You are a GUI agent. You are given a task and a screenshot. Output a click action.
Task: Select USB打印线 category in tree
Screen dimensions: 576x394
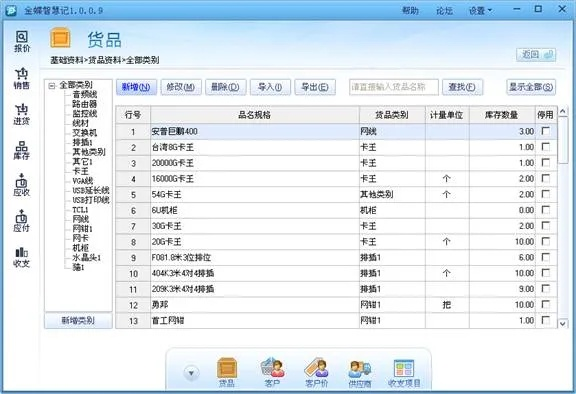point(91,200)
